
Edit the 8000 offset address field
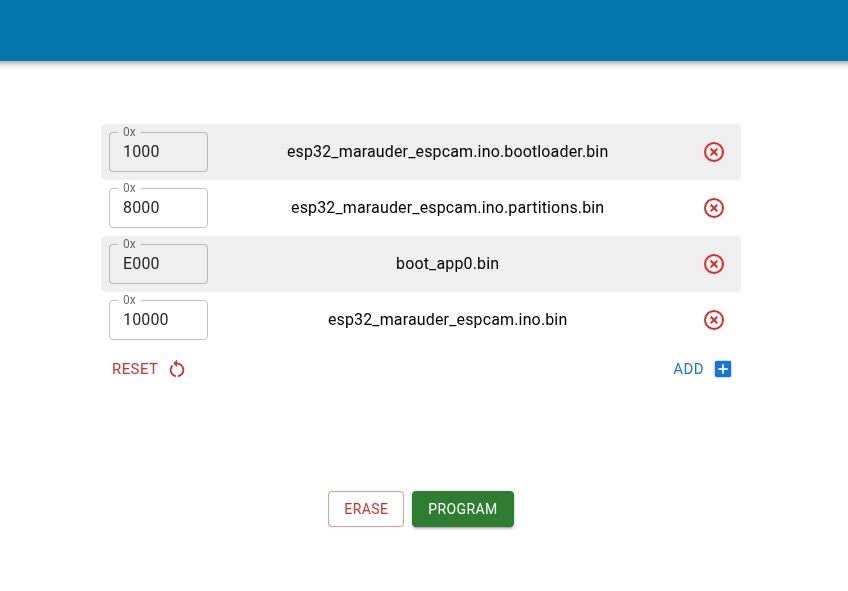[158, 208]
